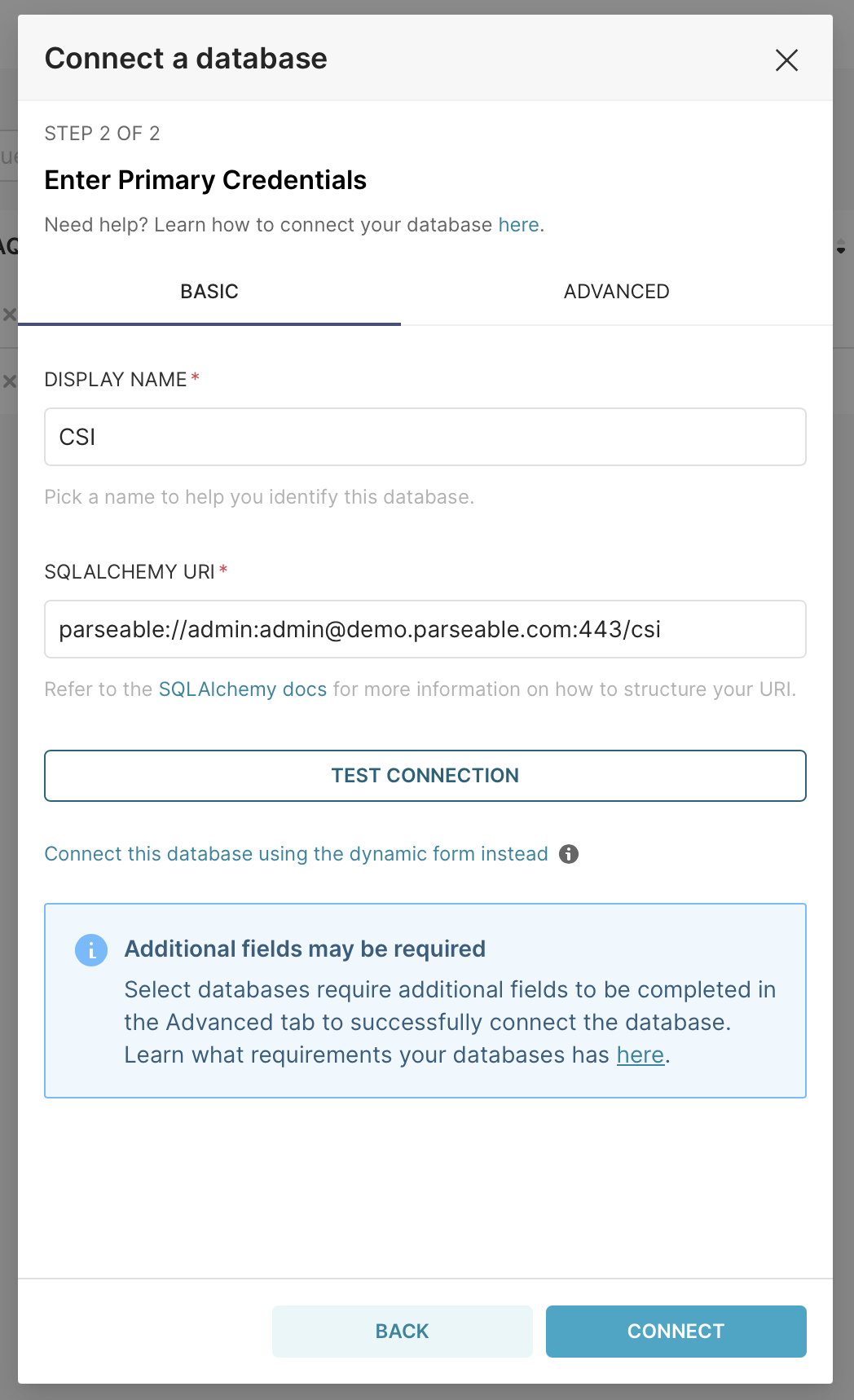
Task: Connect this database using the dynamic form instead
Action: (296, 854)
